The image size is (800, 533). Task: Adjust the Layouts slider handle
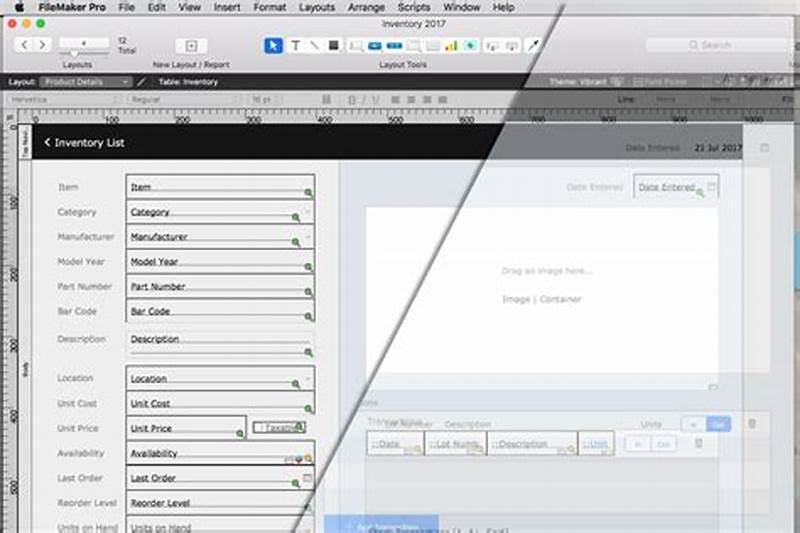click(x=74, y=53)
